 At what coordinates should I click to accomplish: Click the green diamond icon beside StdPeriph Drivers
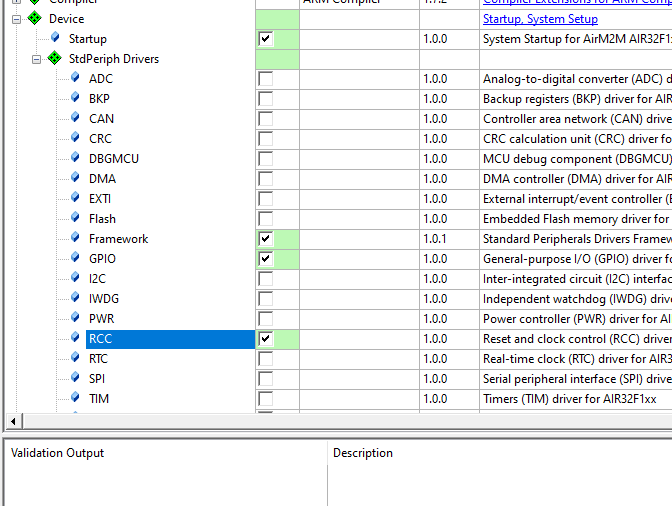54,59
